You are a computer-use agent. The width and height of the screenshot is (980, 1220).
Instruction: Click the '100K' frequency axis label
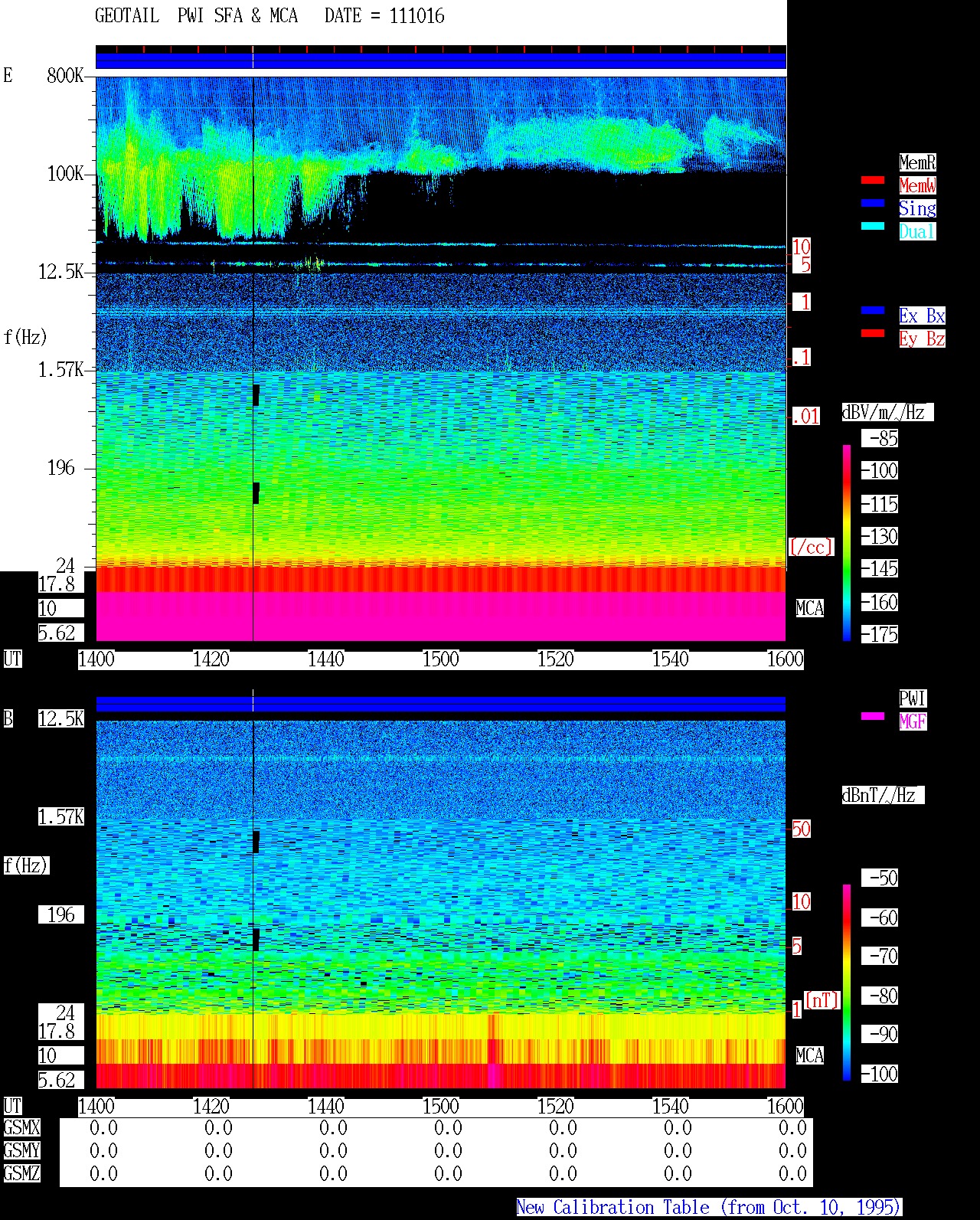[65, 174]
